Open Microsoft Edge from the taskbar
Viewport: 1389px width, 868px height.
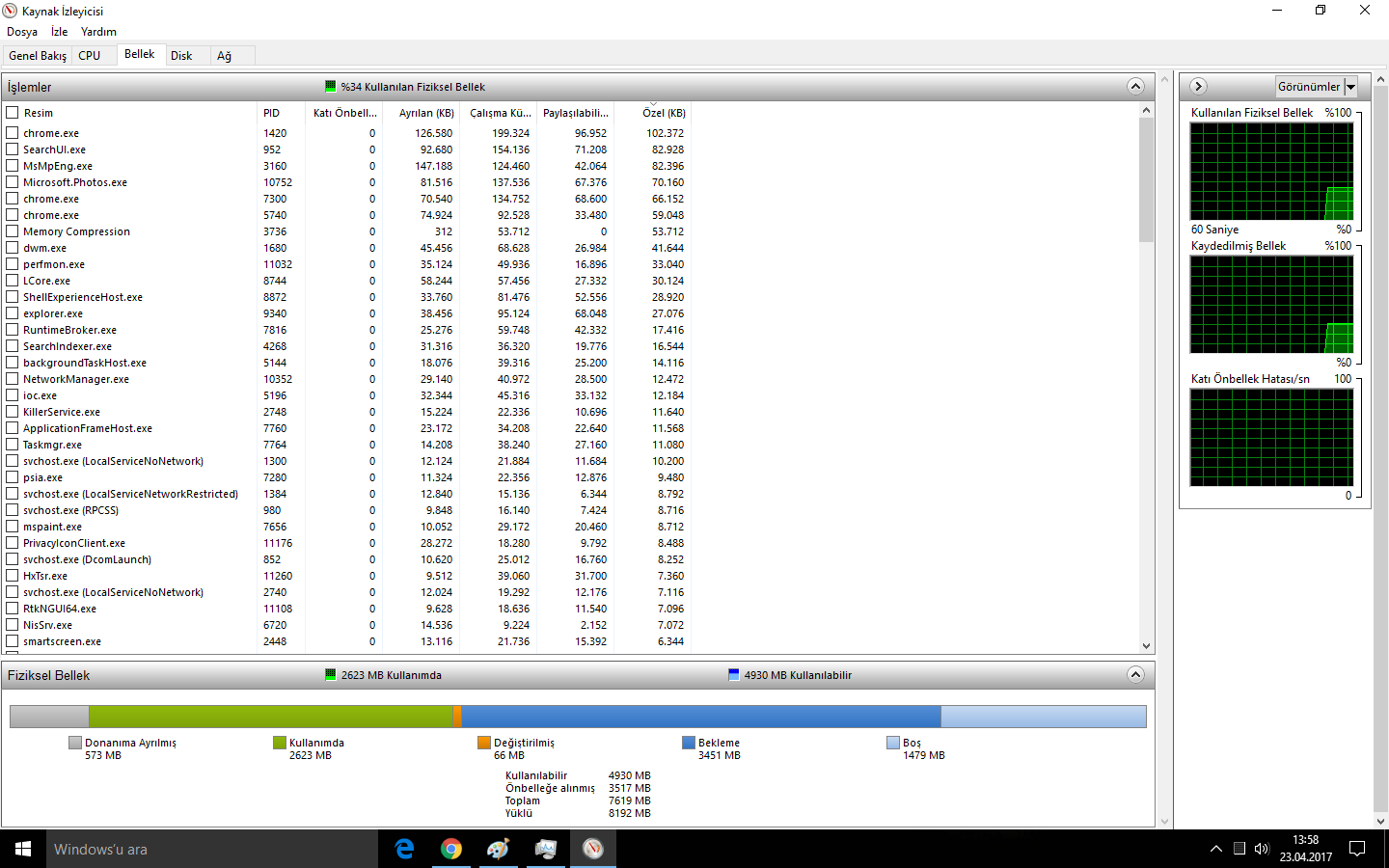[x=405, y=849]
